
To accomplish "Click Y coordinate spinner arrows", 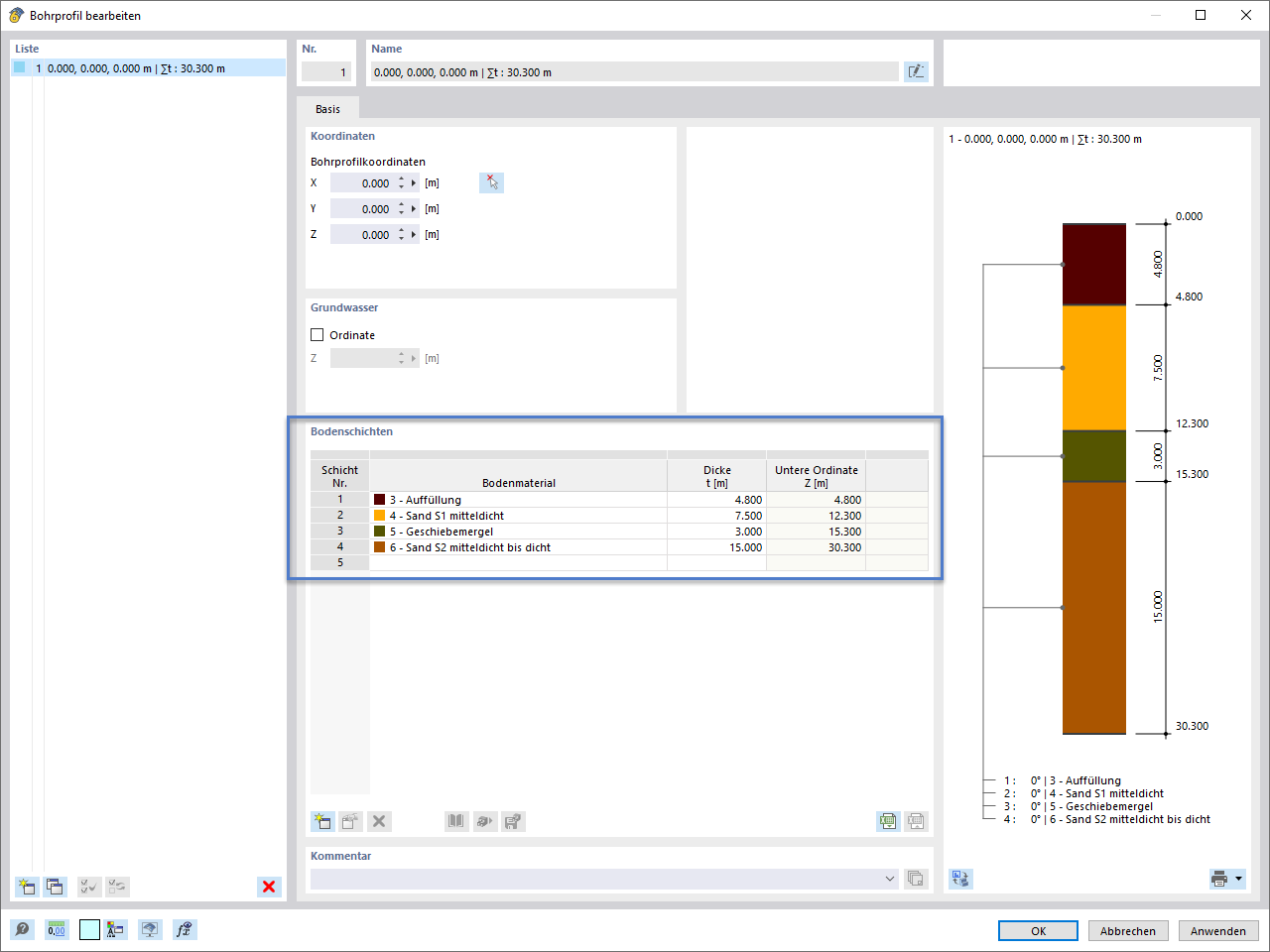I will coord(402,209).
